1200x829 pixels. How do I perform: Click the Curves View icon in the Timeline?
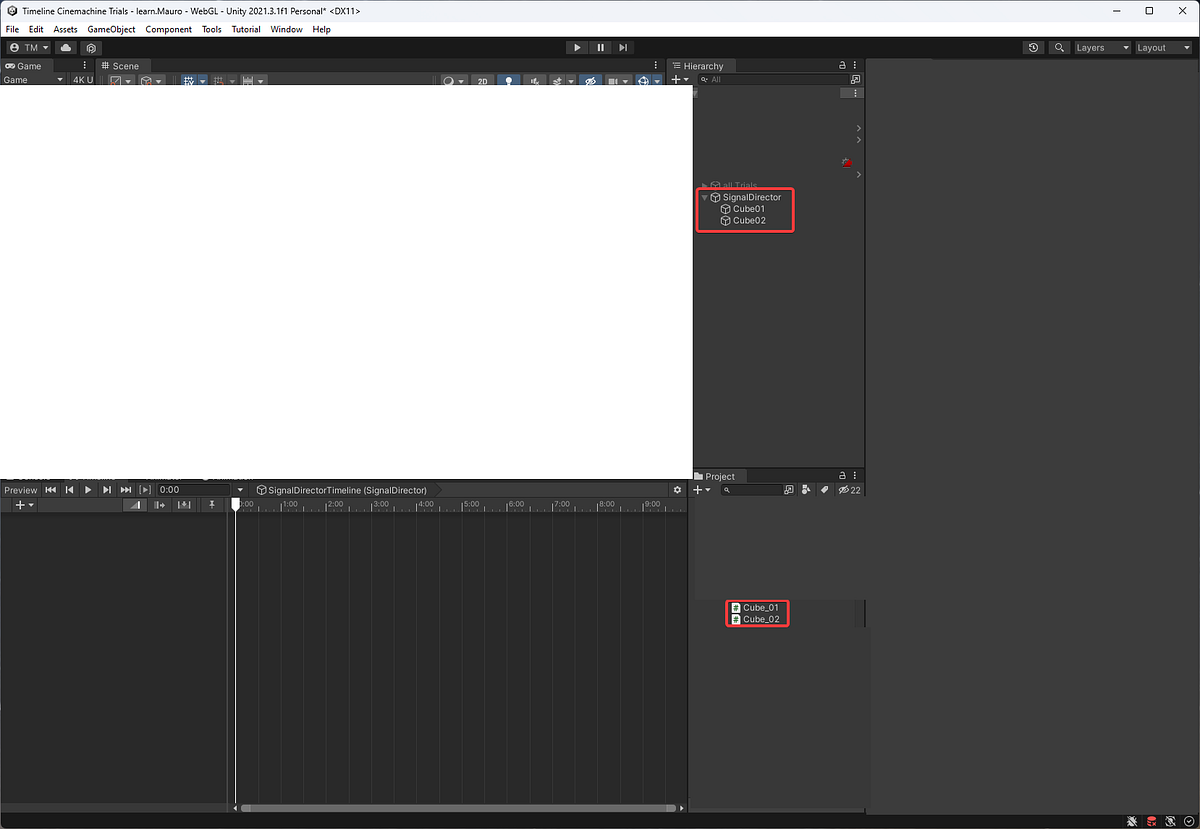tap(134, 505)
